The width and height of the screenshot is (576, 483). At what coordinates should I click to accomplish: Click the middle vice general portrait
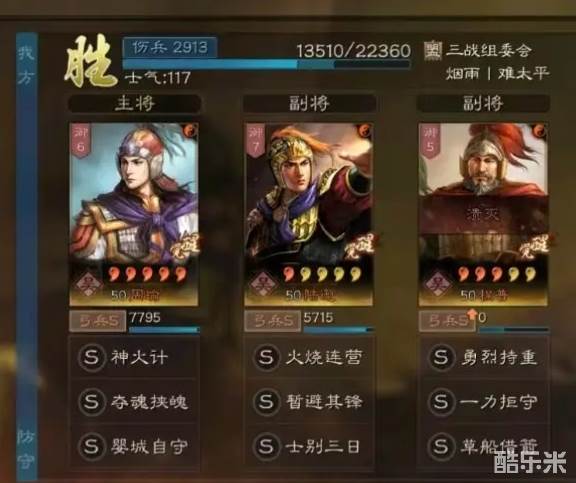point(309,215)
